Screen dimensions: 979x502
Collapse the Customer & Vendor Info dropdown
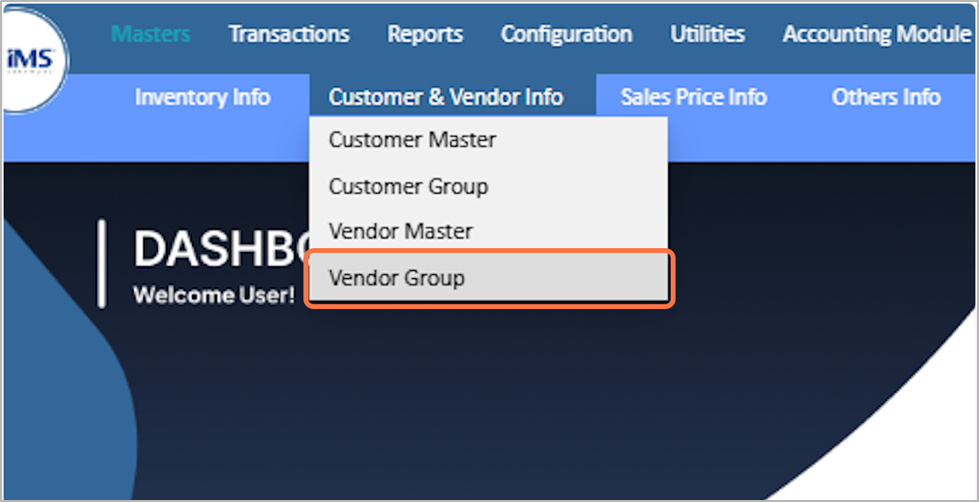446,97
